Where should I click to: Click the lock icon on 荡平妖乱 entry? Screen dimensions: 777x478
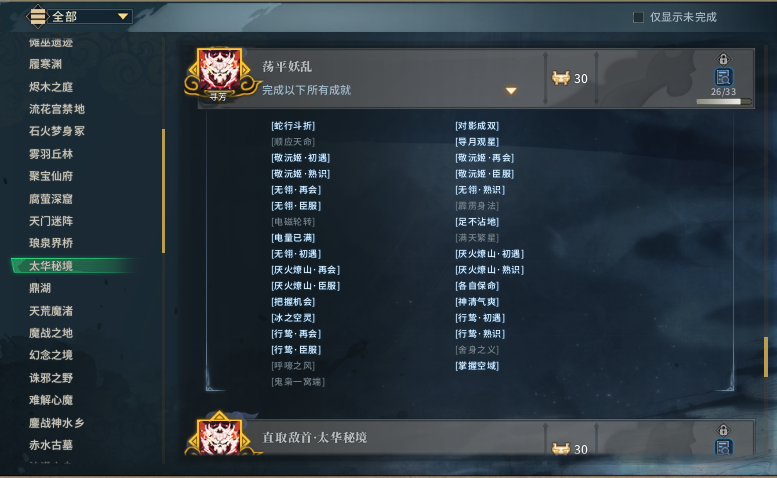coord(723,59)
